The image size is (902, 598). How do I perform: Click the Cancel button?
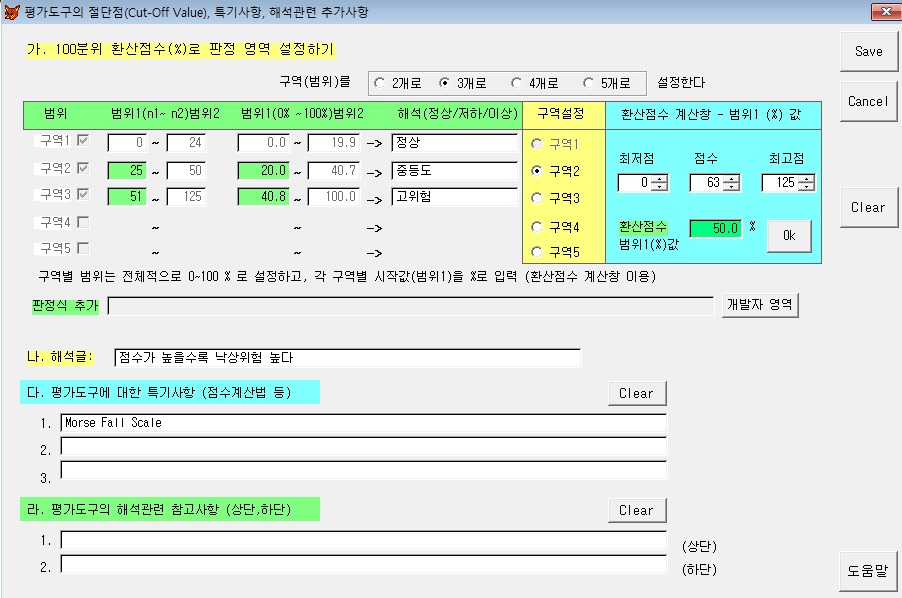point(867,101)
